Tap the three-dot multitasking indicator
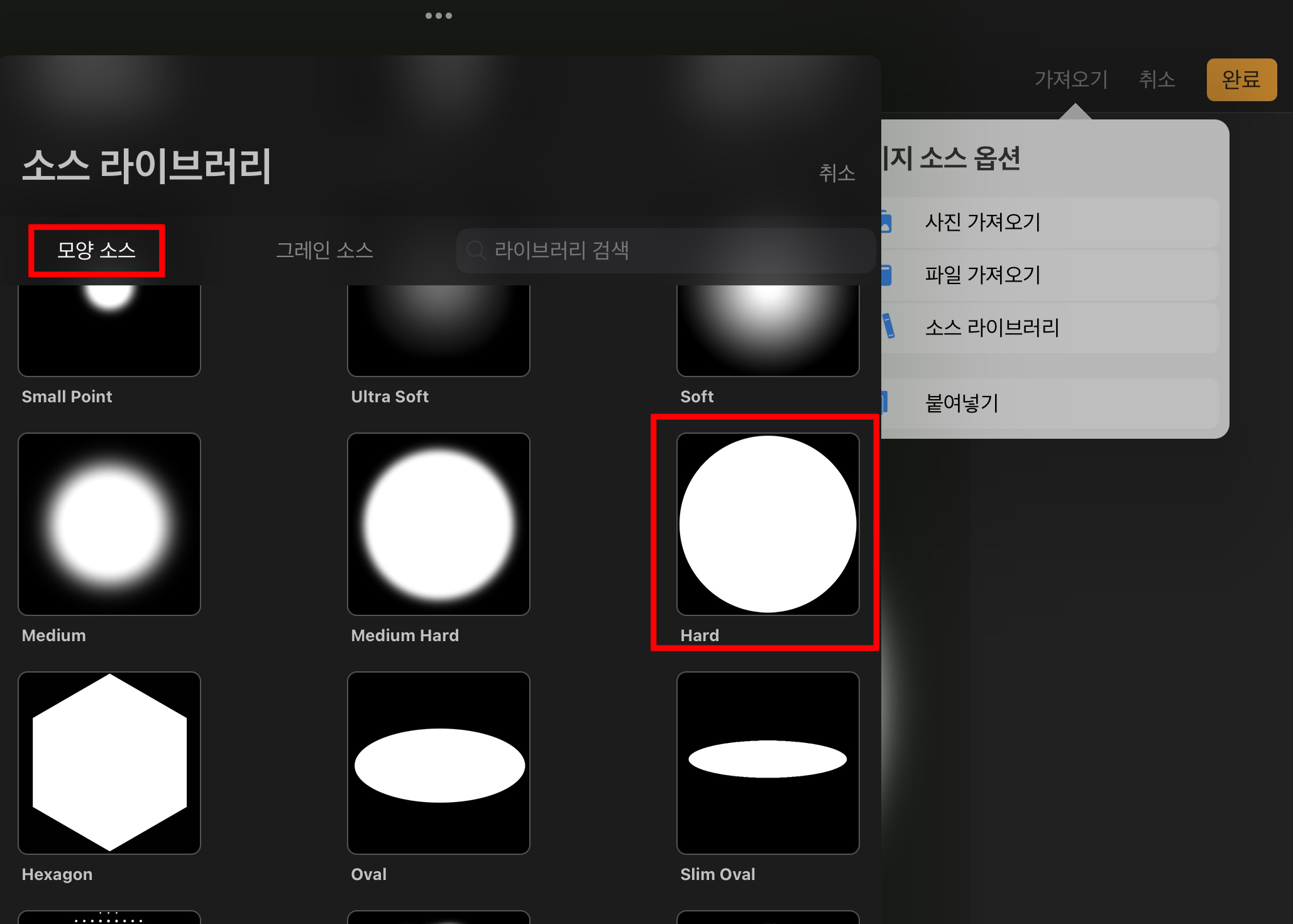This screenshot has width=1293, height=924. click(x=439, y=16)
